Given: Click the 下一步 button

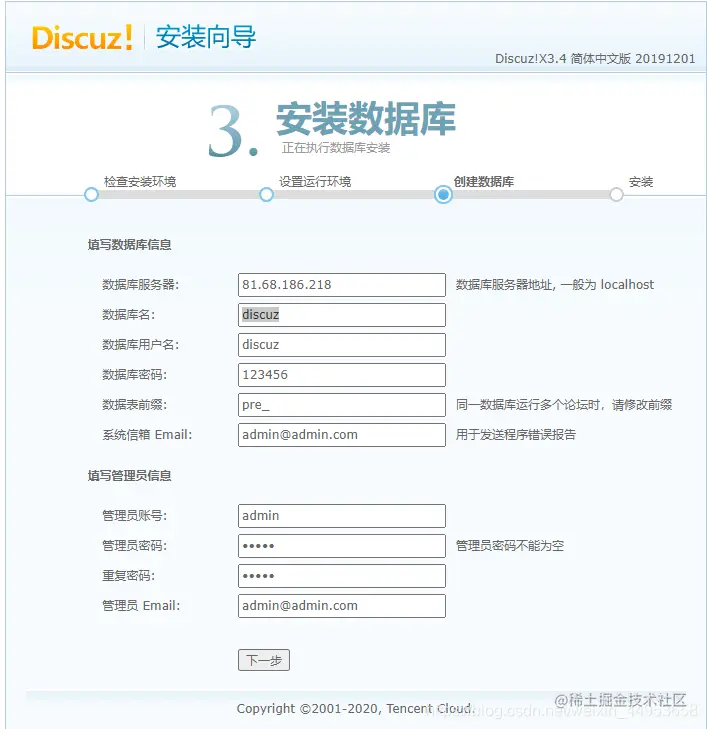Looking at the screenshot, I should (x=264, y=660).
